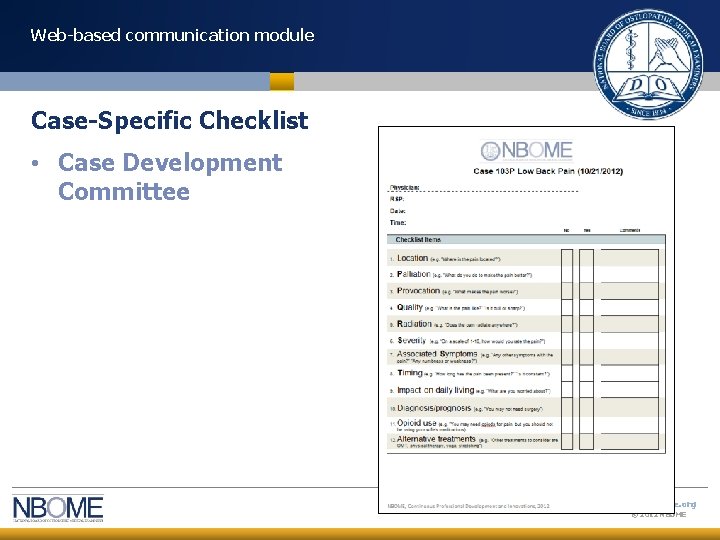Click the Physician field label
The width and height of the screenshot is (720, 540).
(405, 187)
